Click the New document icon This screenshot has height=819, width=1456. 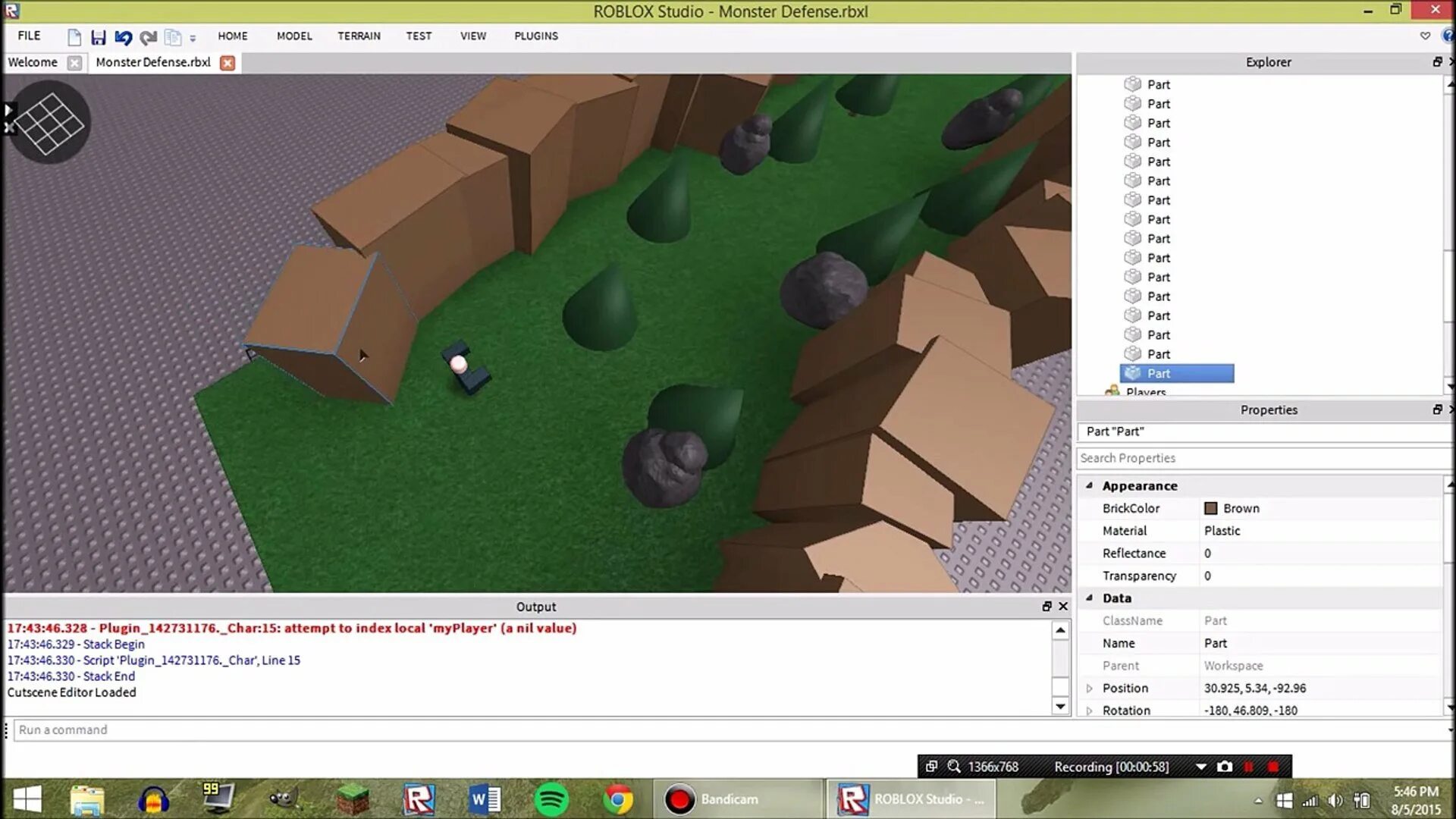point(74,37)
